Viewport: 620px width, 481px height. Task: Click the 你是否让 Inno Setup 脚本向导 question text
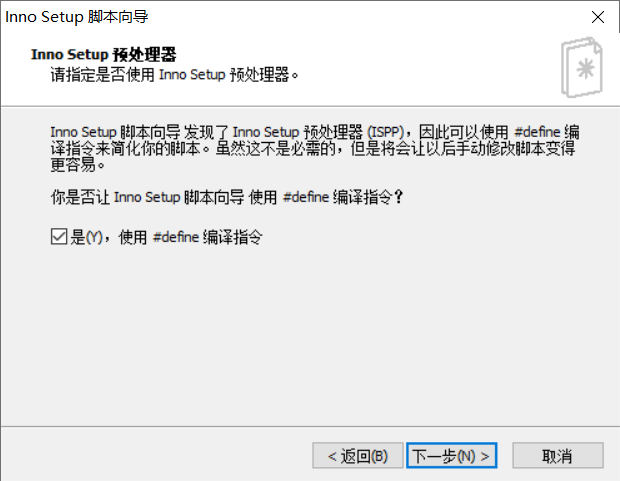point(147,197)
